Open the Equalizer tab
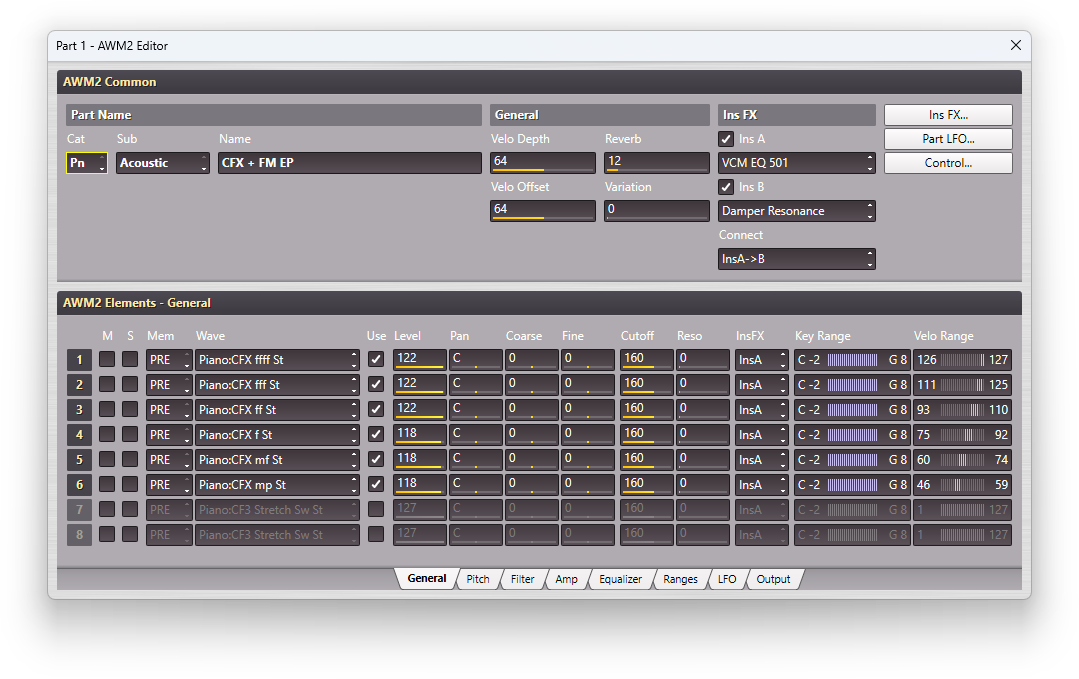The width and height of the screenshot is (1079, 679). 620,579
